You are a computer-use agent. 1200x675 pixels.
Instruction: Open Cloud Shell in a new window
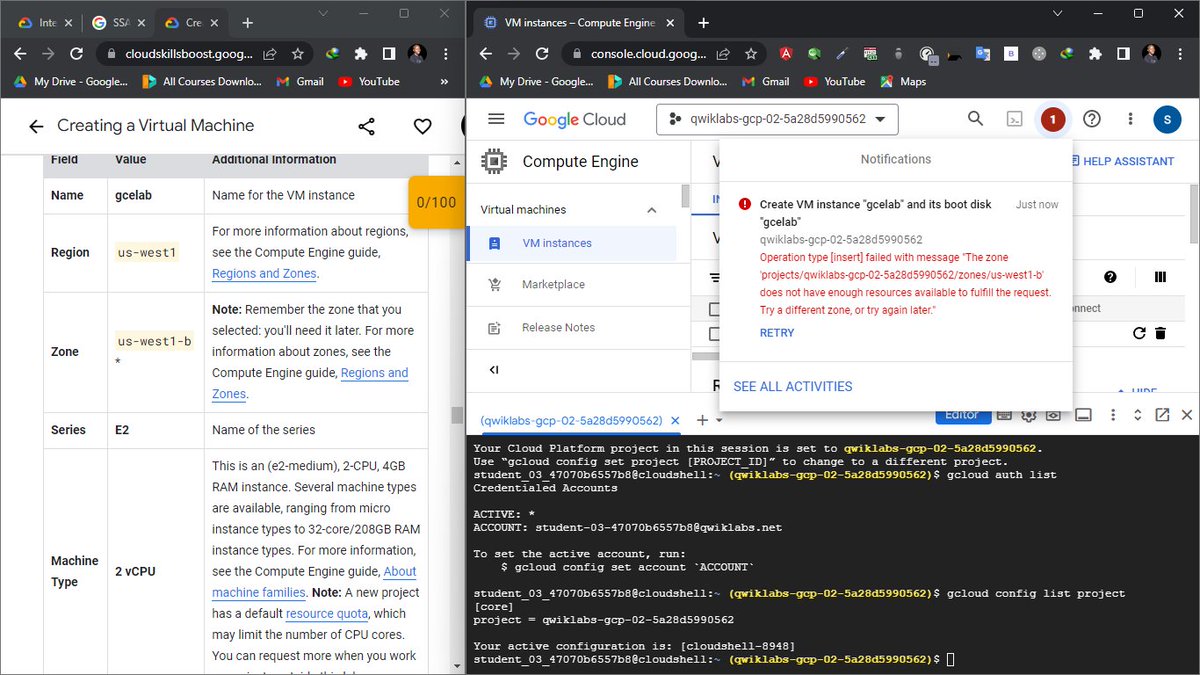point(1162,415)
